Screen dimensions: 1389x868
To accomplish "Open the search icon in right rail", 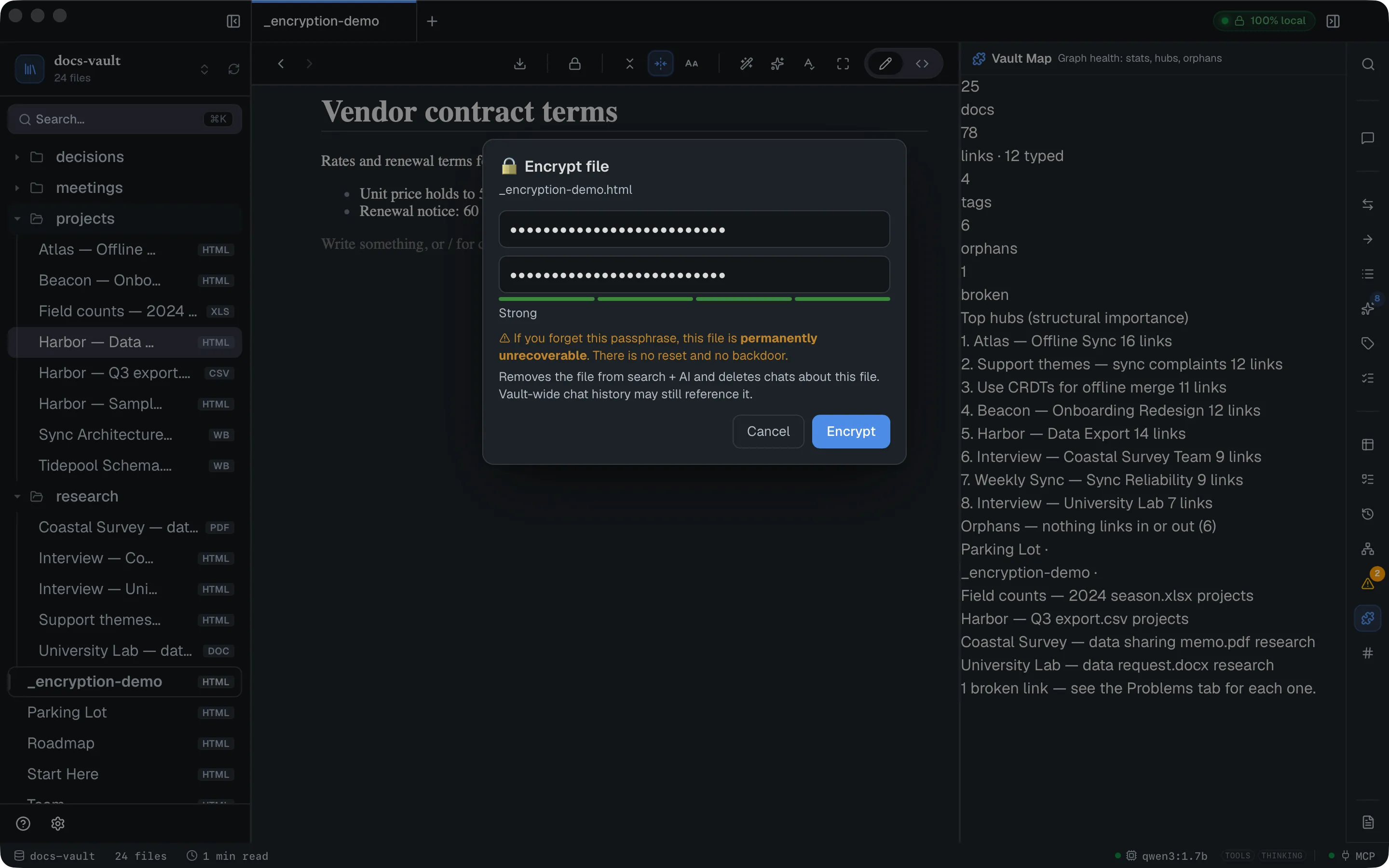I will coord(1368,64).
